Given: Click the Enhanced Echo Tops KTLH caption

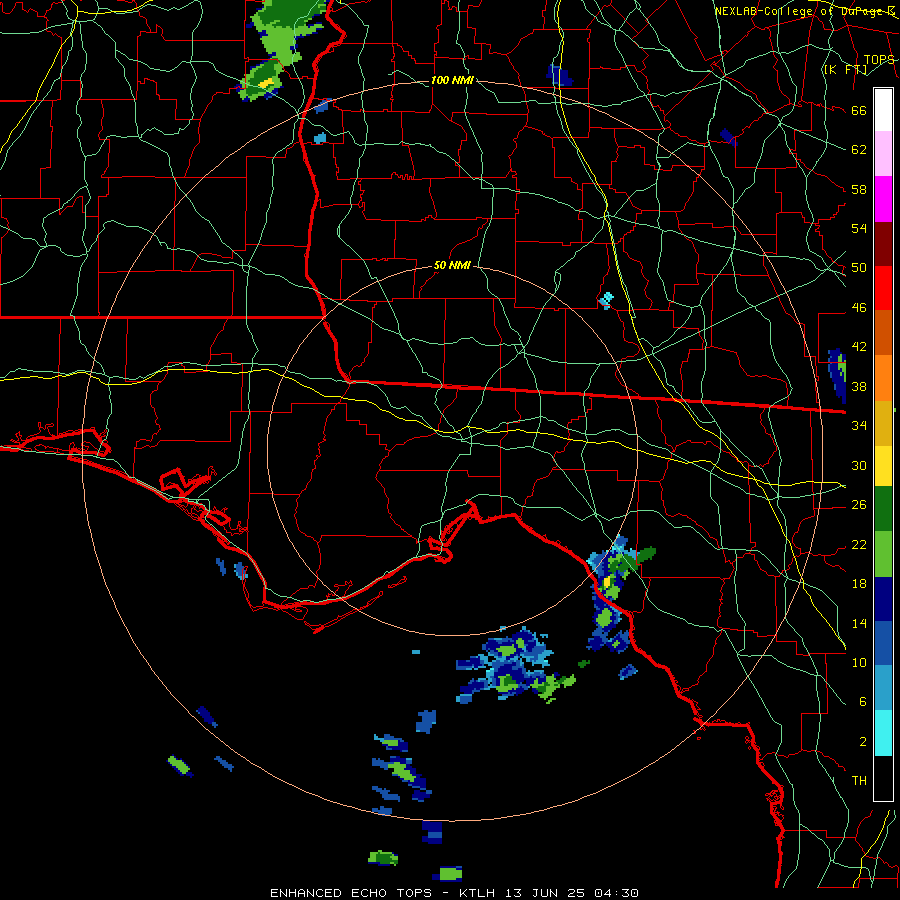Looking at the screenshot, I should [x=454, y=893].
